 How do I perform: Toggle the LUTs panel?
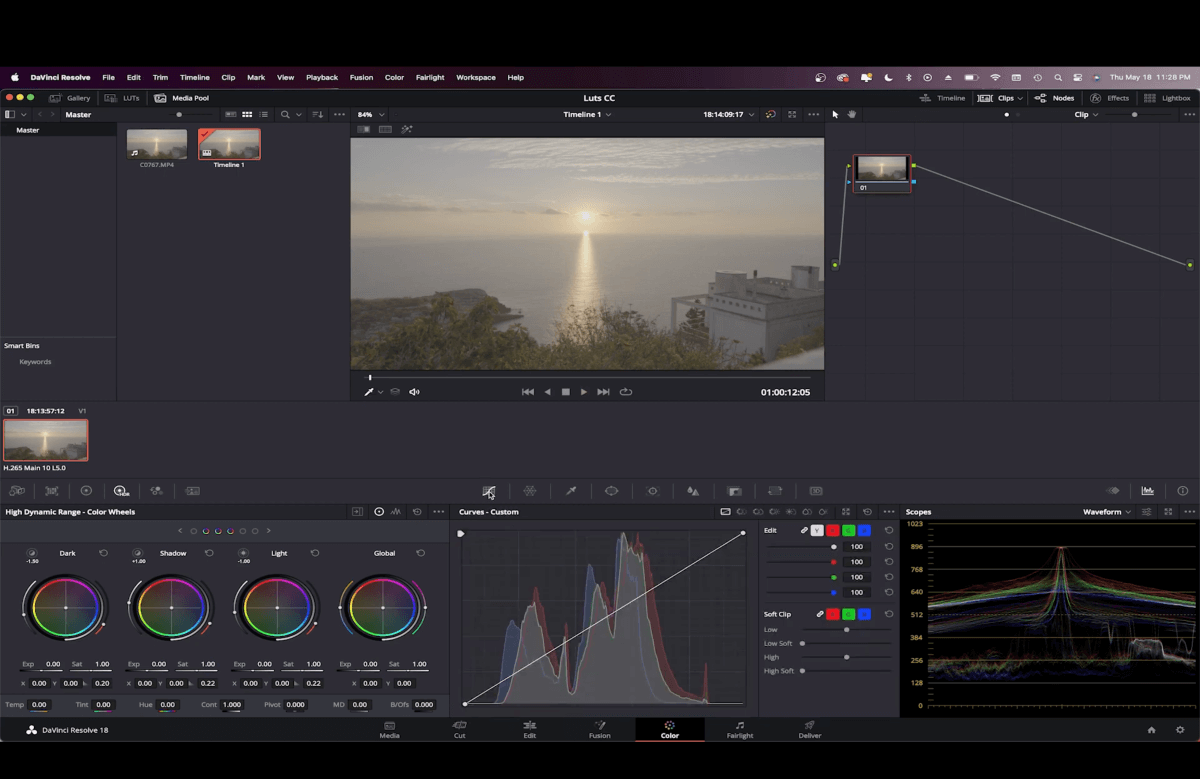click(x=121, y=98)
